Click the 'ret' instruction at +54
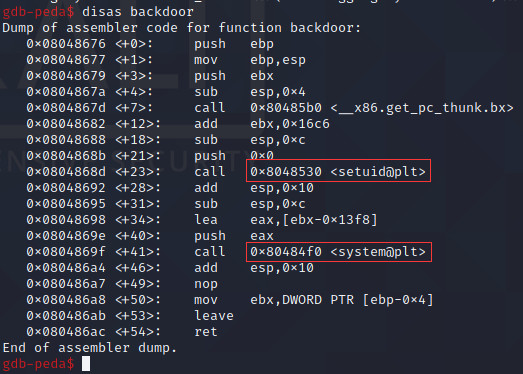Viewport: 523px width, 374px height. [206, 332]
